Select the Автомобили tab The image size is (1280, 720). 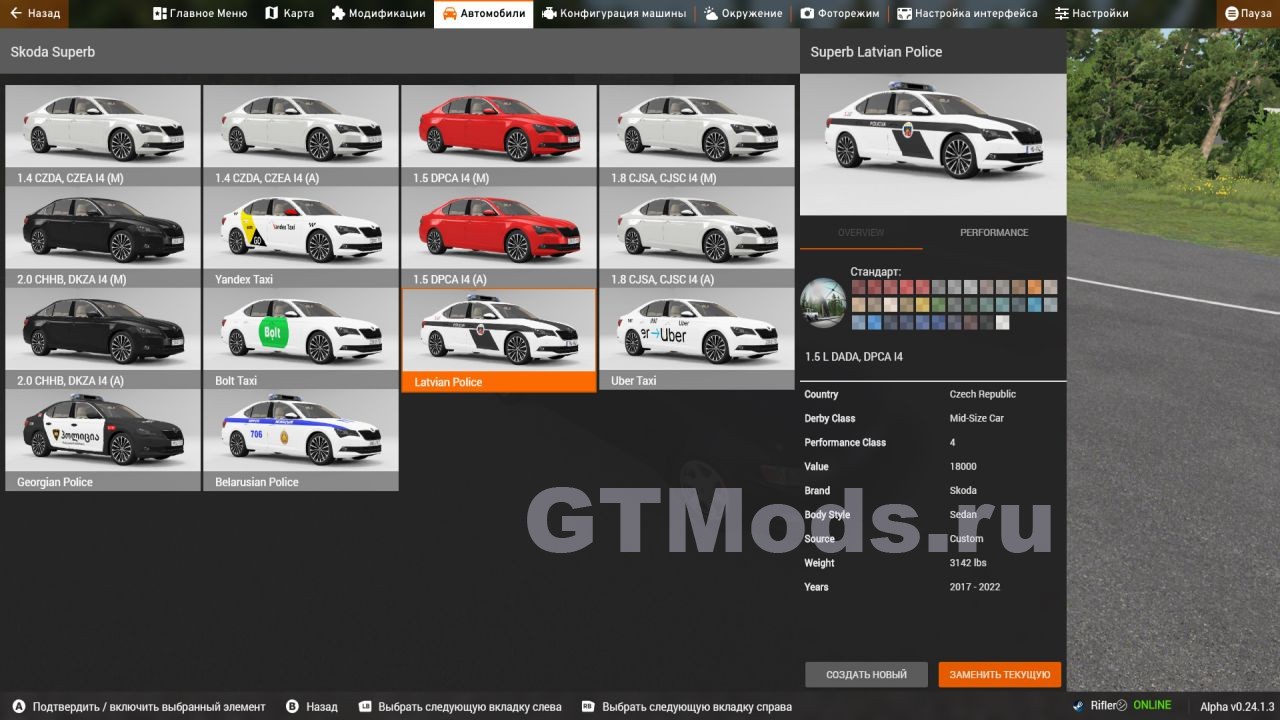pyautogui.click(x=483, y=14)
